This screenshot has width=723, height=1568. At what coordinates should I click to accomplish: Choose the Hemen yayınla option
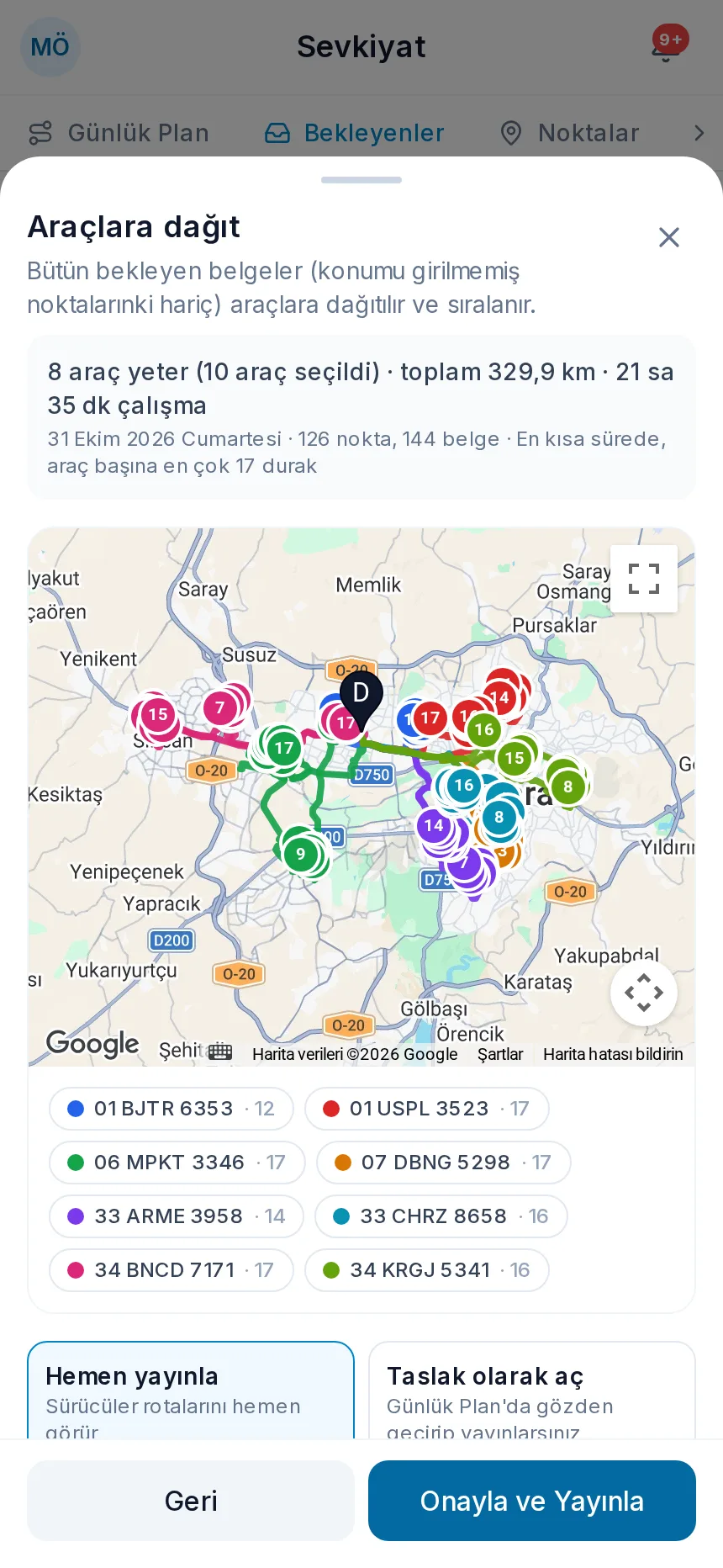point(191,1390)
